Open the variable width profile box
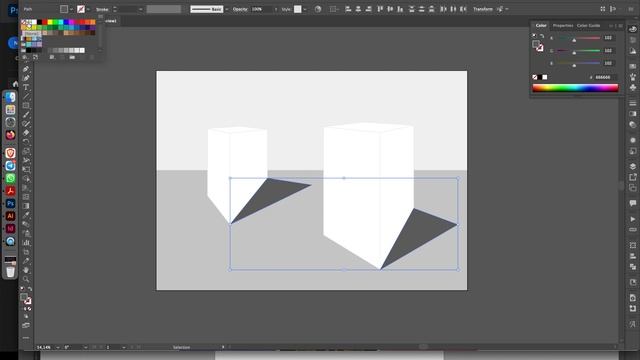The width and height of the screenshot is (640, 360). [x=164, y=9]
